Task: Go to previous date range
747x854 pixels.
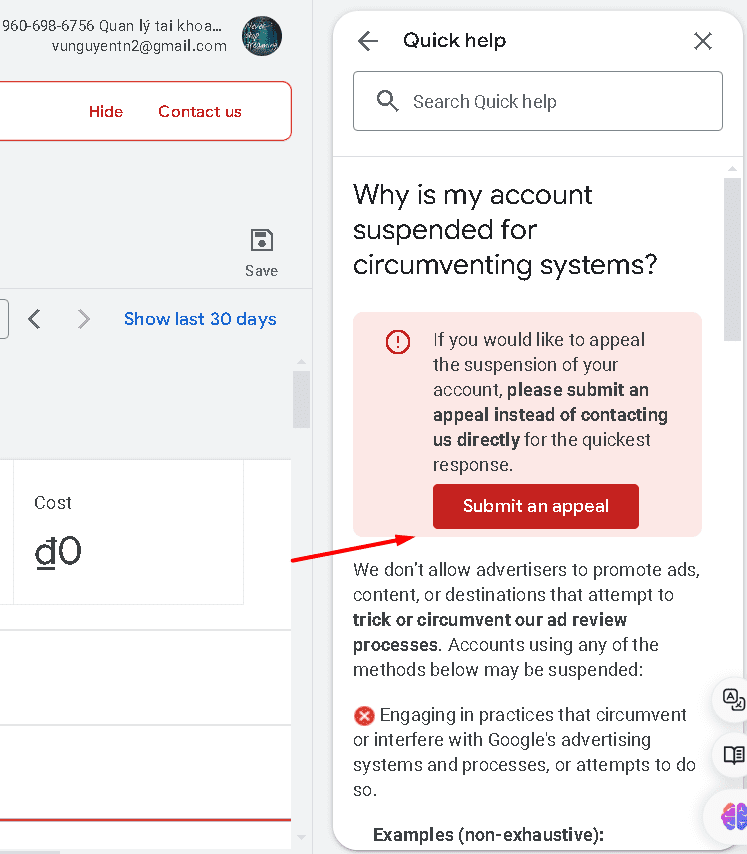Action: (x=34, y=319)
